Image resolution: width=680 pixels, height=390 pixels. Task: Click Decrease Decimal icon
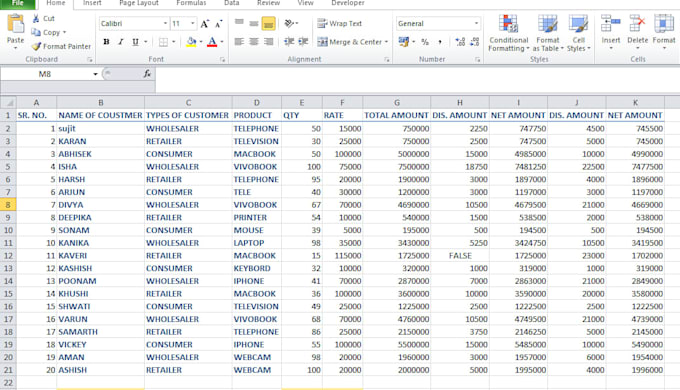coord(474,42)
